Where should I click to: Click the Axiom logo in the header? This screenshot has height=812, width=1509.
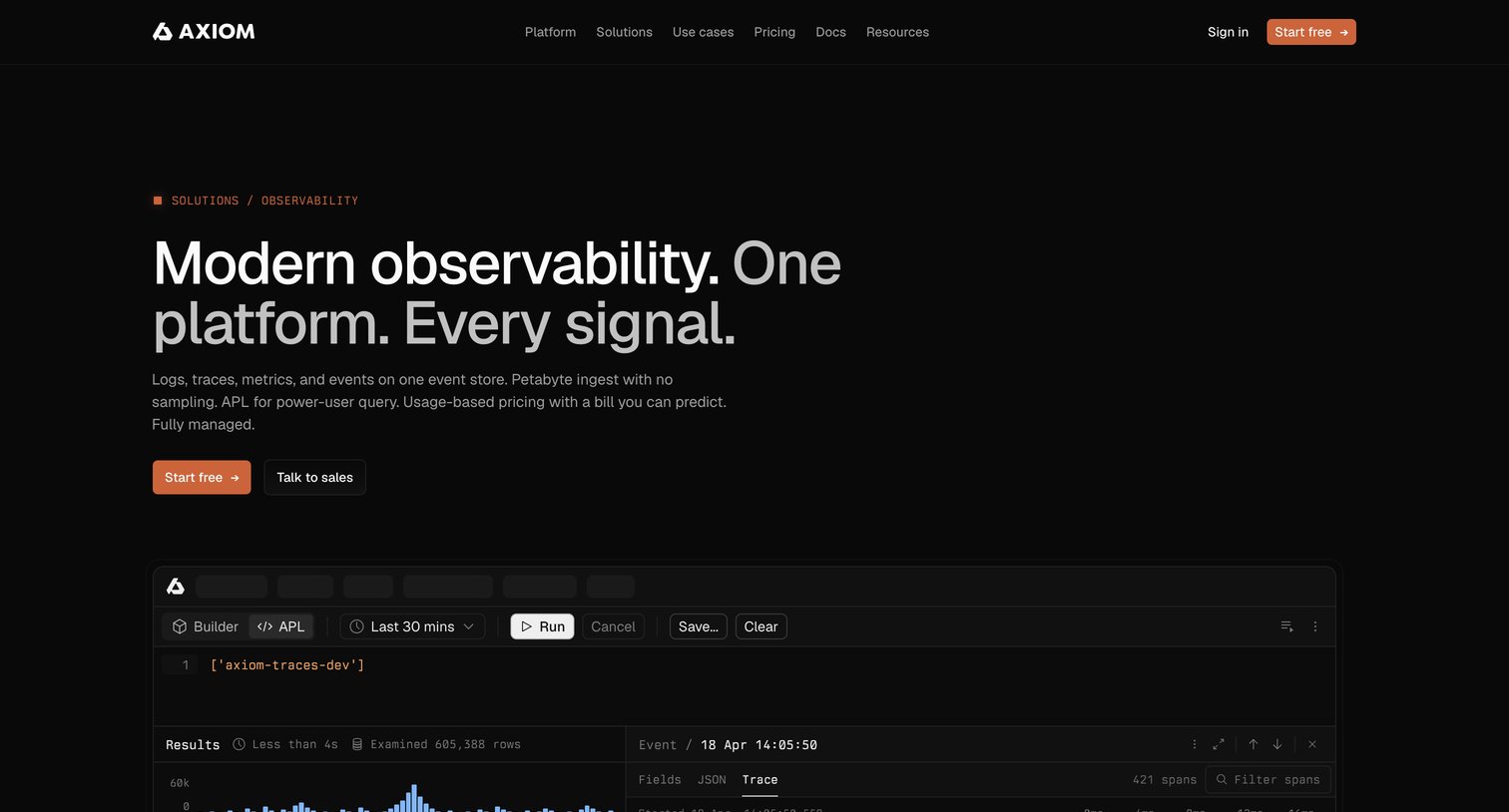[204, 32]
